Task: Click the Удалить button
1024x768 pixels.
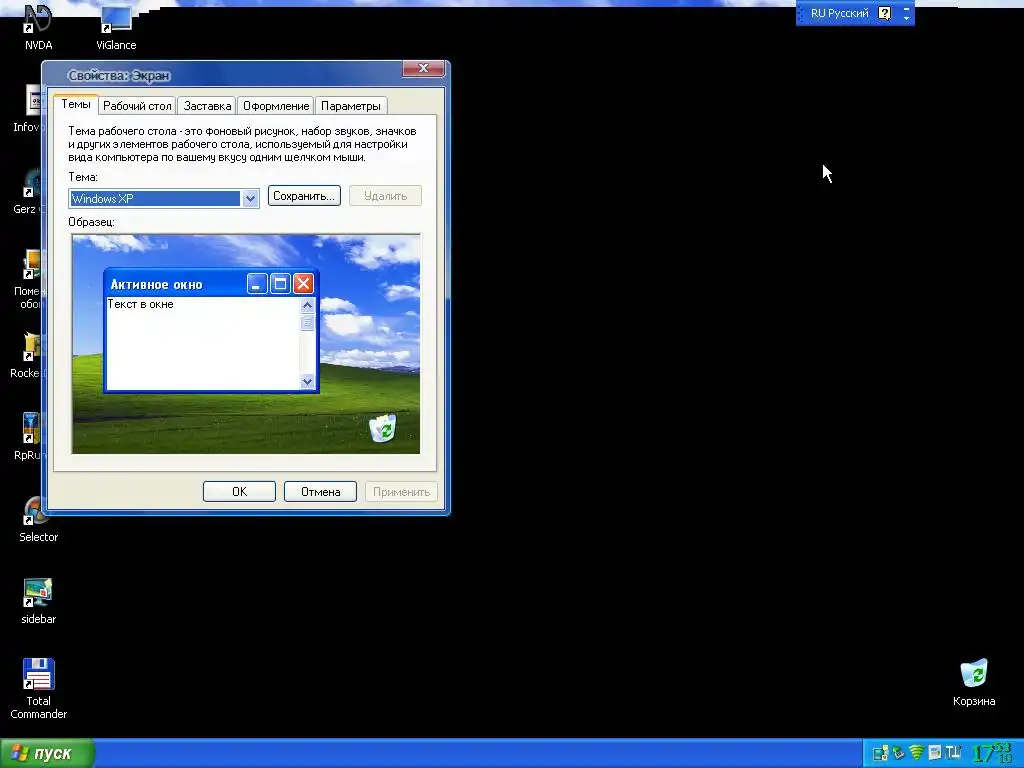Action: click(x=385, y=196)
